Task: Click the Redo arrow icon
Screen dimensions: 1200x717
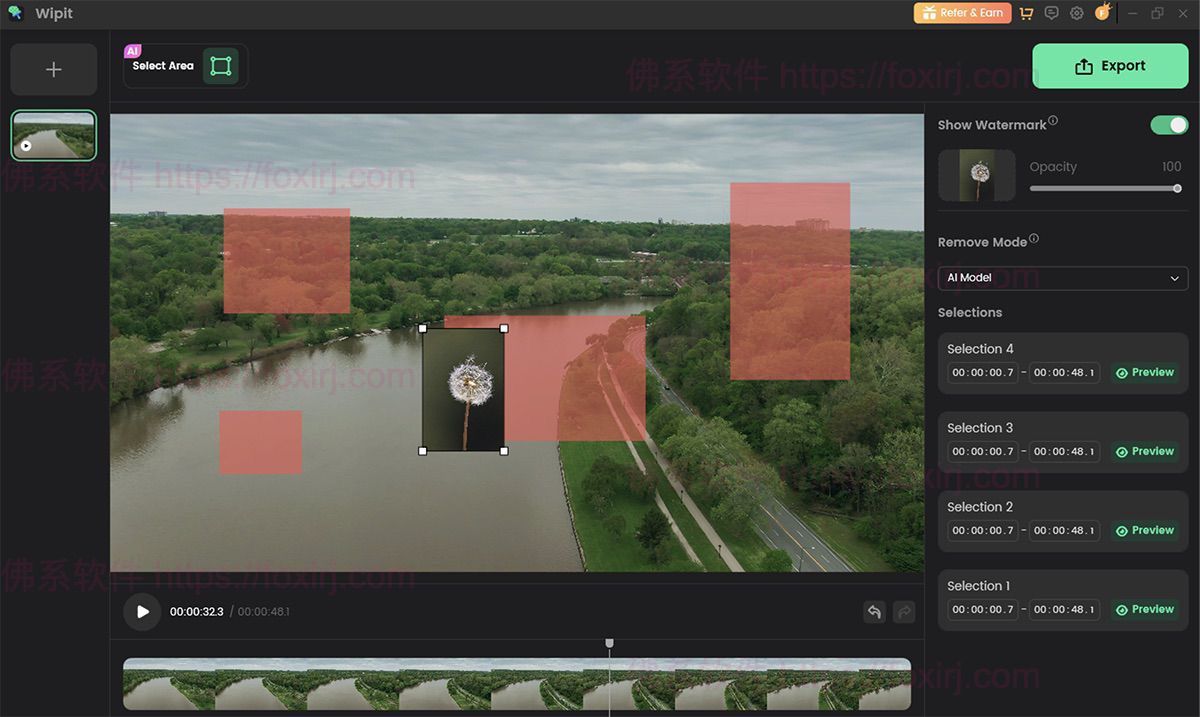Action: (x=904, y=611)
